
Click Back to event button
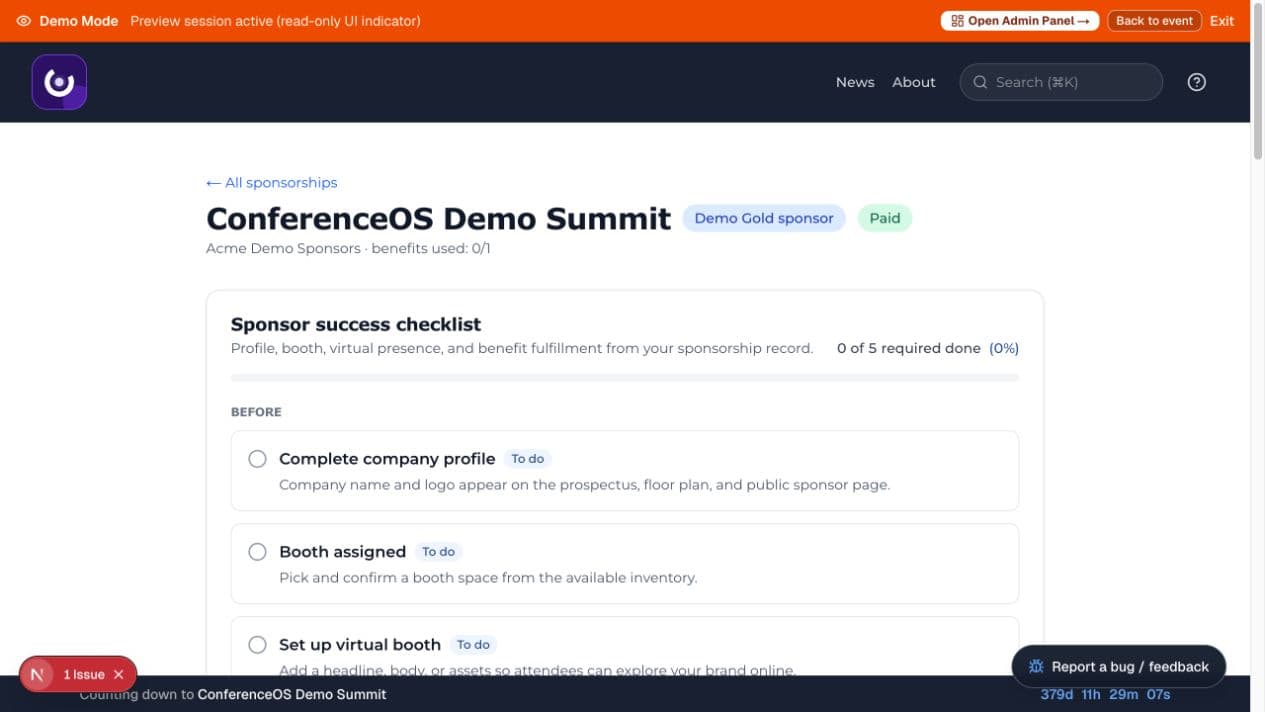click(1154, 21)
